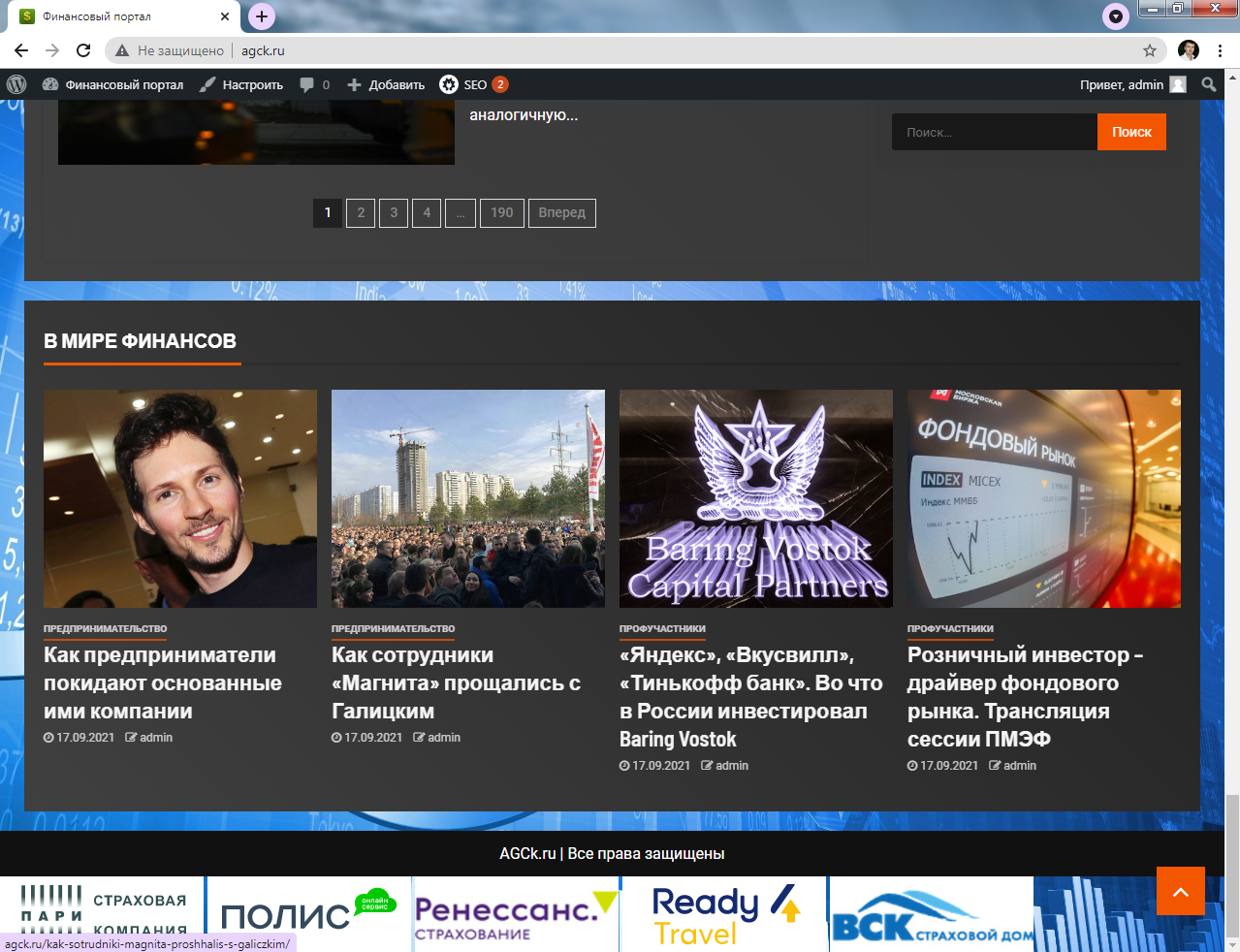Click the tab search dropdown circle icon
The height and width of the screenshot is (952, 1240).
coord(1116,16)
